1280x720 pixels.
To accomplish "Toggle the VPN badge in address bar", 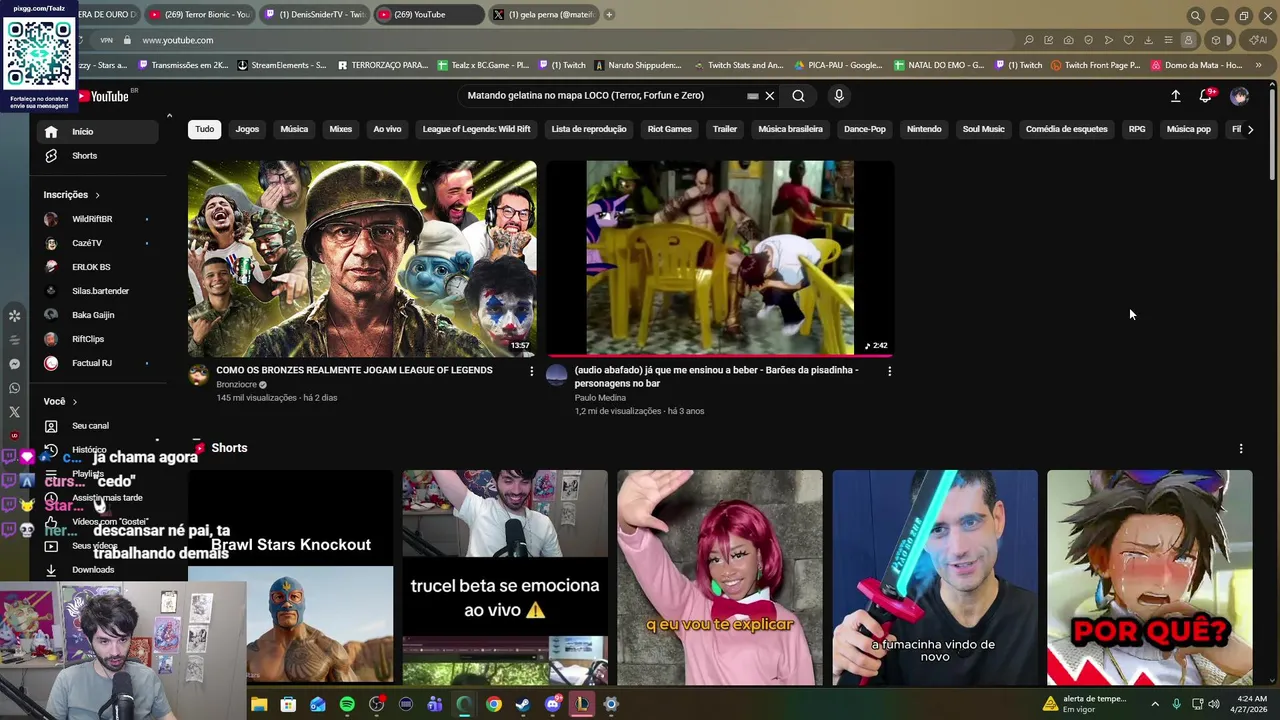I will 107,40.
